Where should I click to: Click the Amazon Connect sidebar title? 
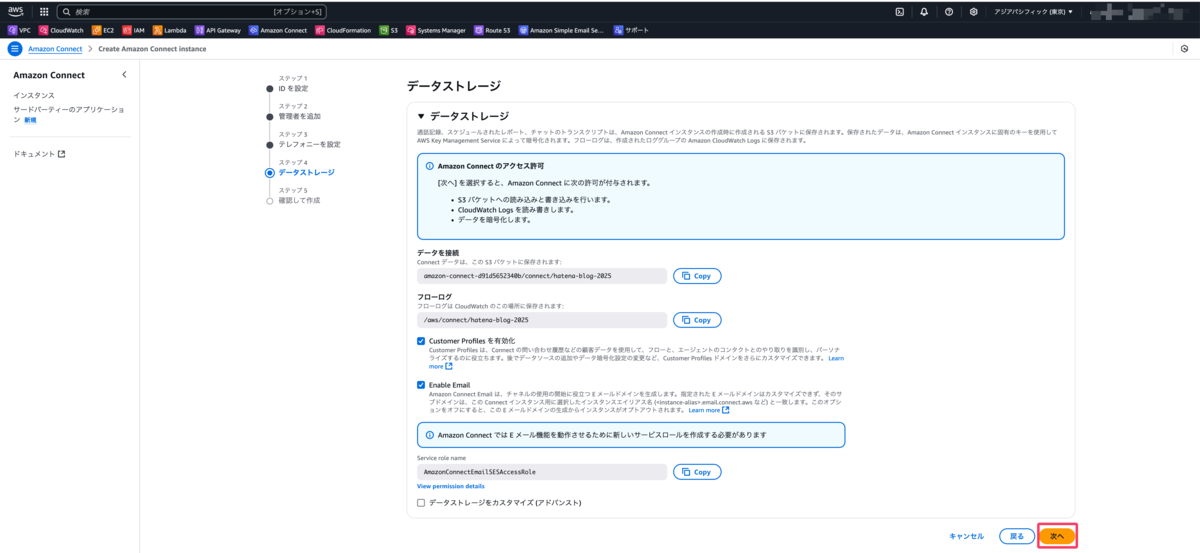tap(49, 75)
